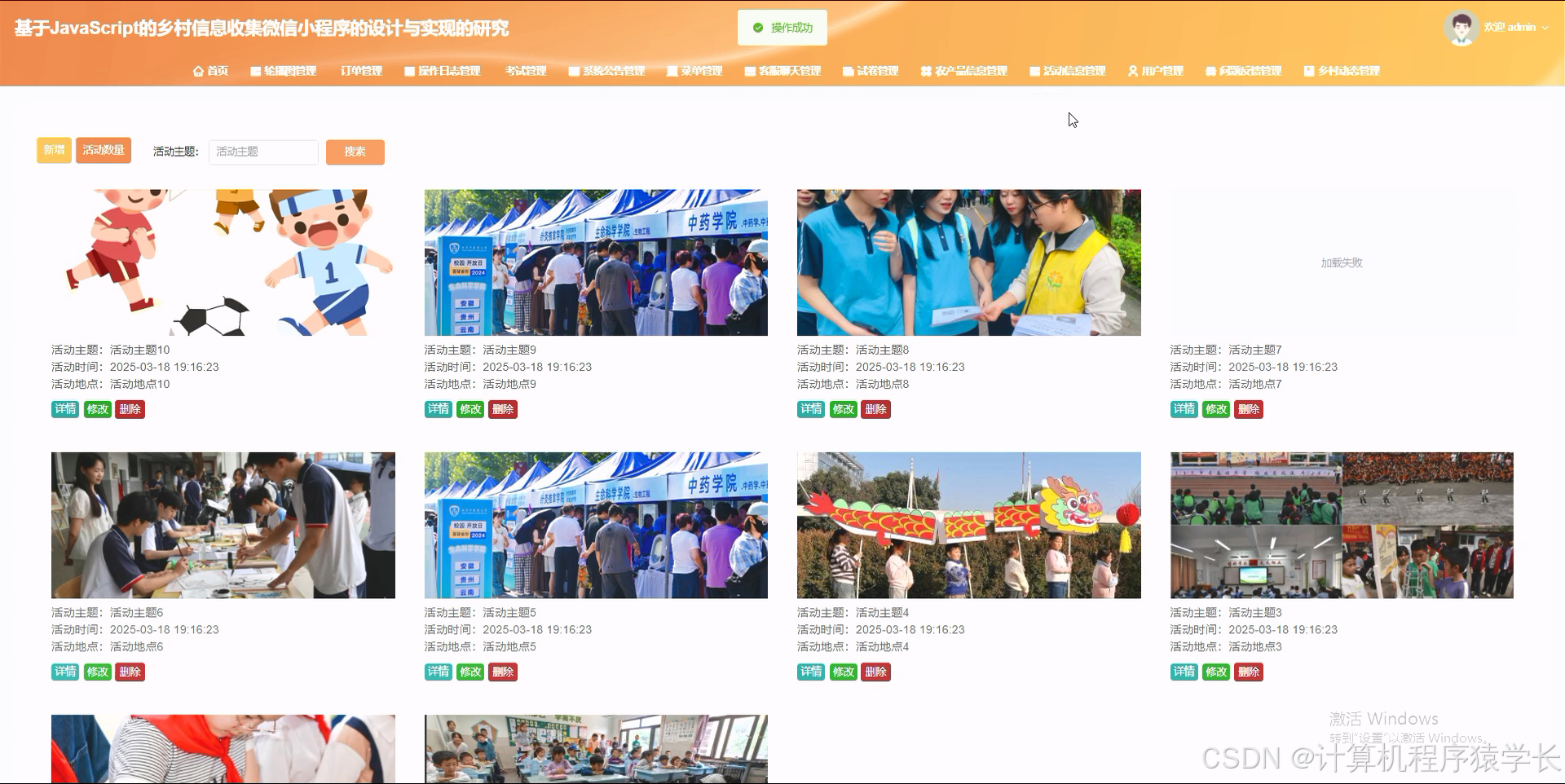The image size is (1565, 784).
Task: Click the 加载失败 image placeholder of 活动主题7
Action: point(1342,262)
